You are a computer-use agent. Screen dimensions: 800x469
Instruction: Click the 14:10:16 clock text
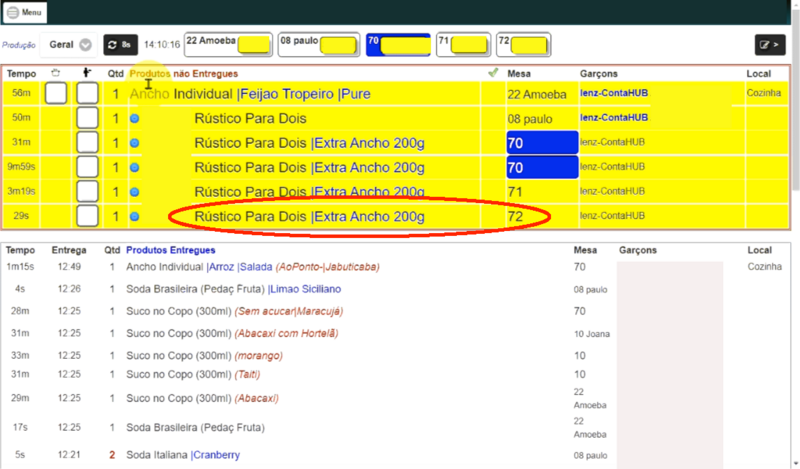pyautogui.click(x=162, y=45)
